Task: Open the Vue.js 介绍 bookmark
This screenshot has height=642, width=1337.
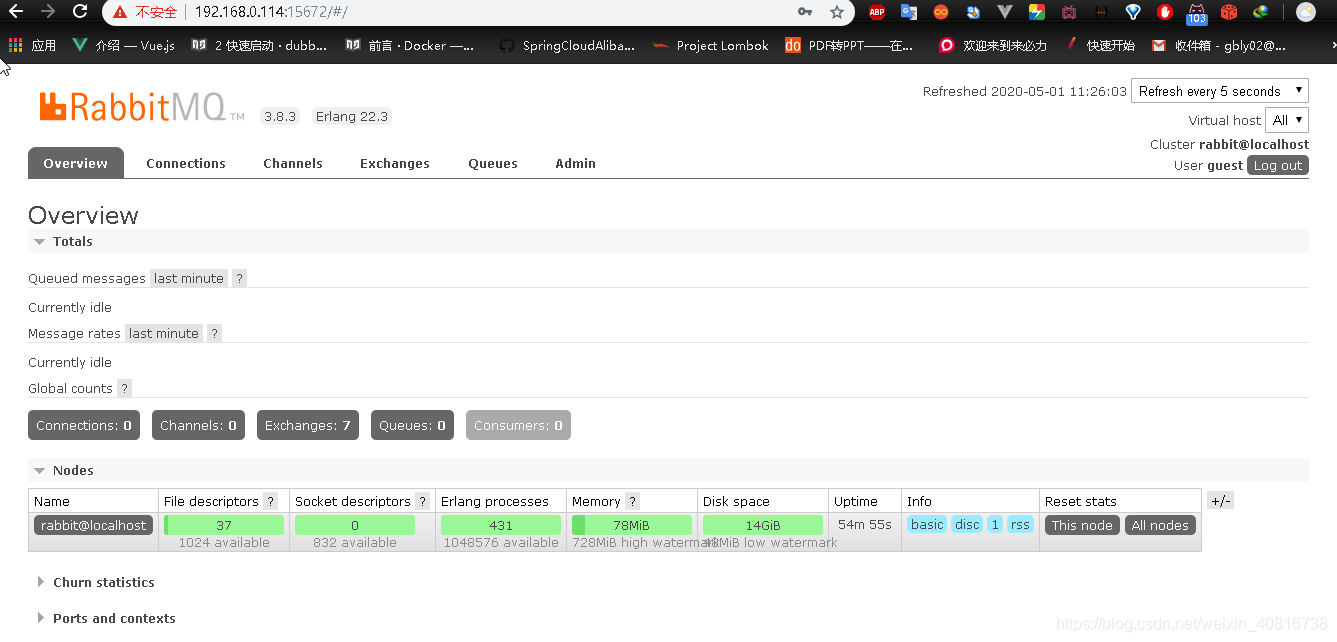Action: tap(124, 45)
